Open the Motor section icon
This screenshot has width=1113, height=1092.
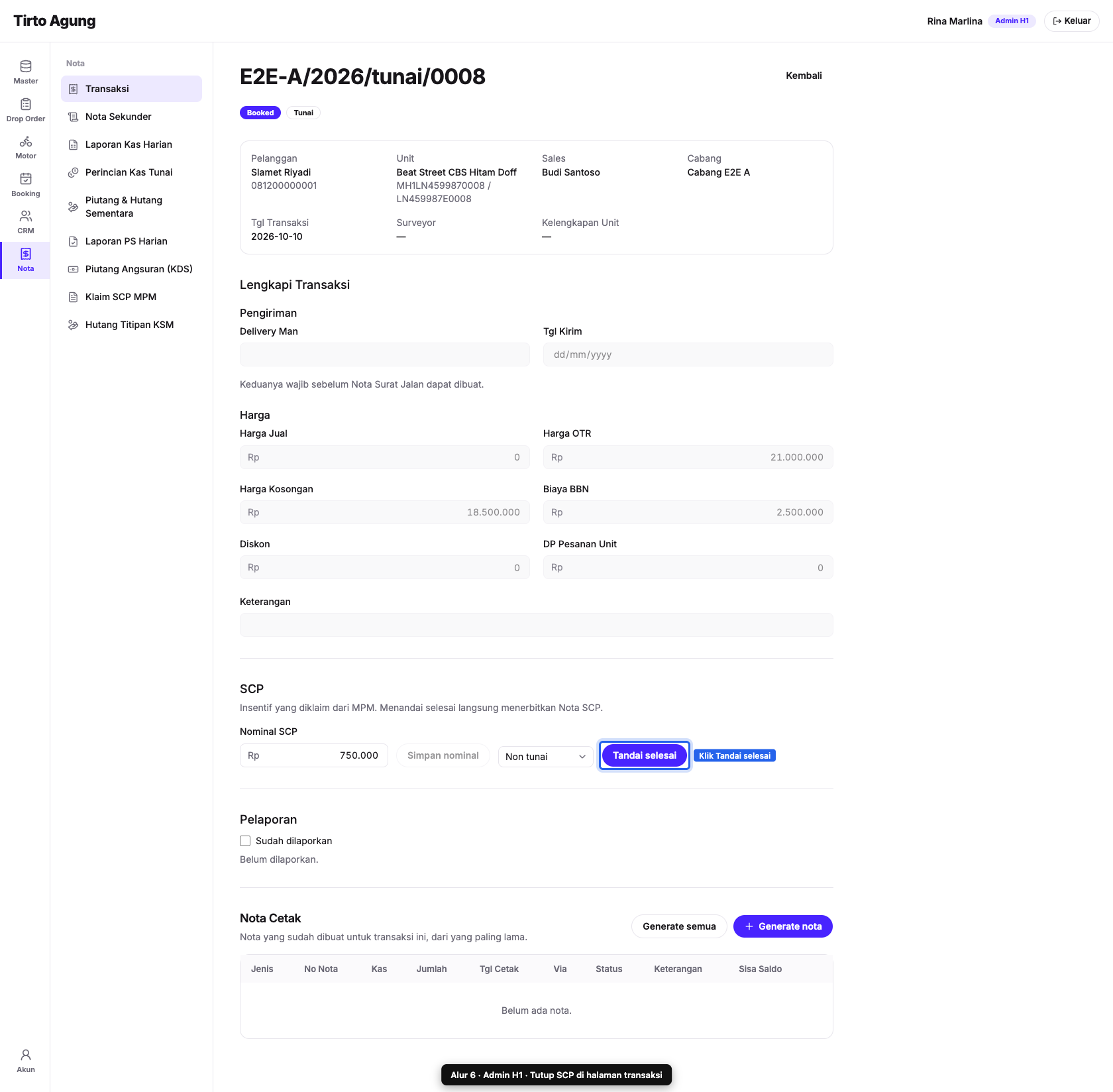(x=25, y=141)
